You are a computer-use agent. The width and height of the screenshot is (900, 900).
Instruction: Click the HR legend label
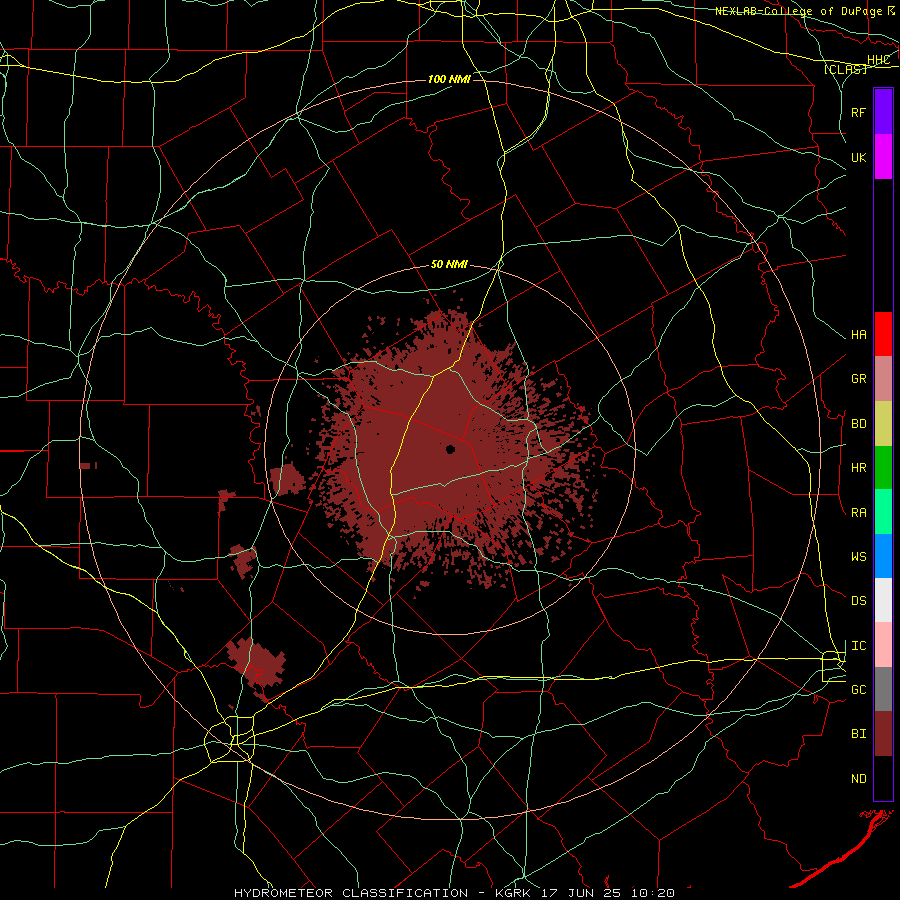pos(859,468)
